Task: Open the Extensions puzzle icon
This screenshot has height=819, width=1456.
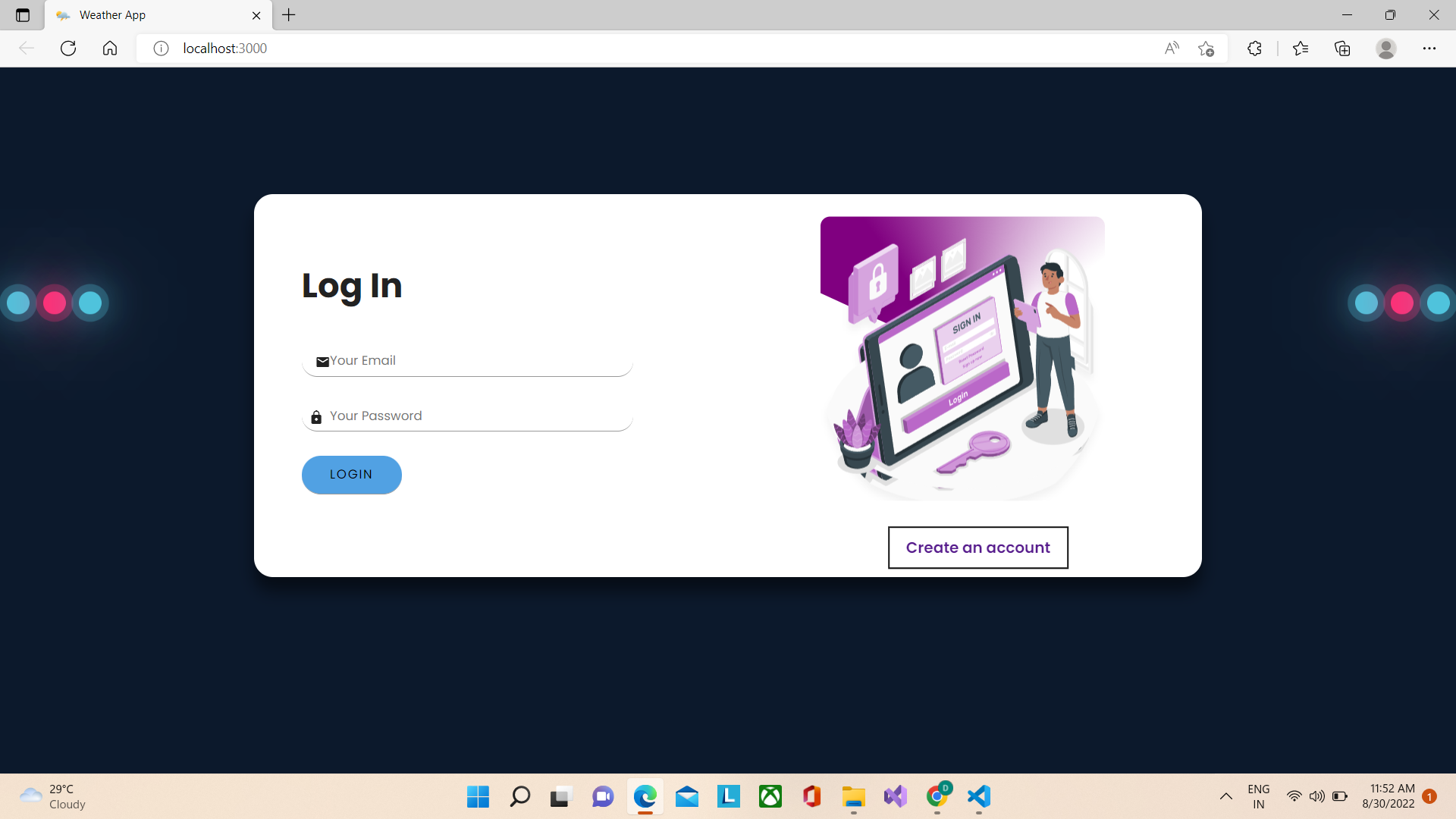Action: click(1254, 49)
